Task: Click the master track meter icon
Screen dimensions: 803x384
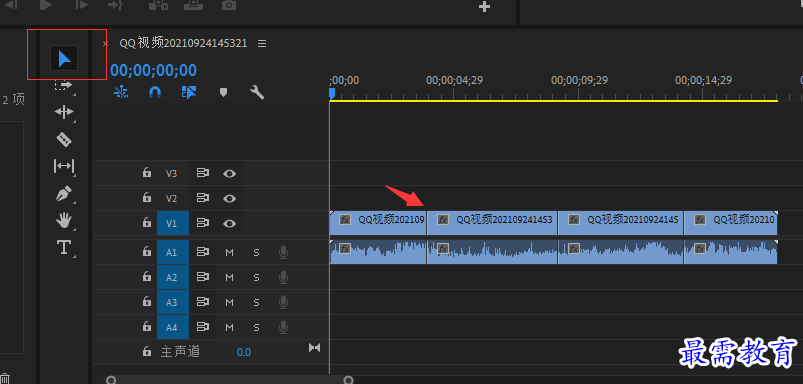Action: pyautogui.click(x=314, y=348)
